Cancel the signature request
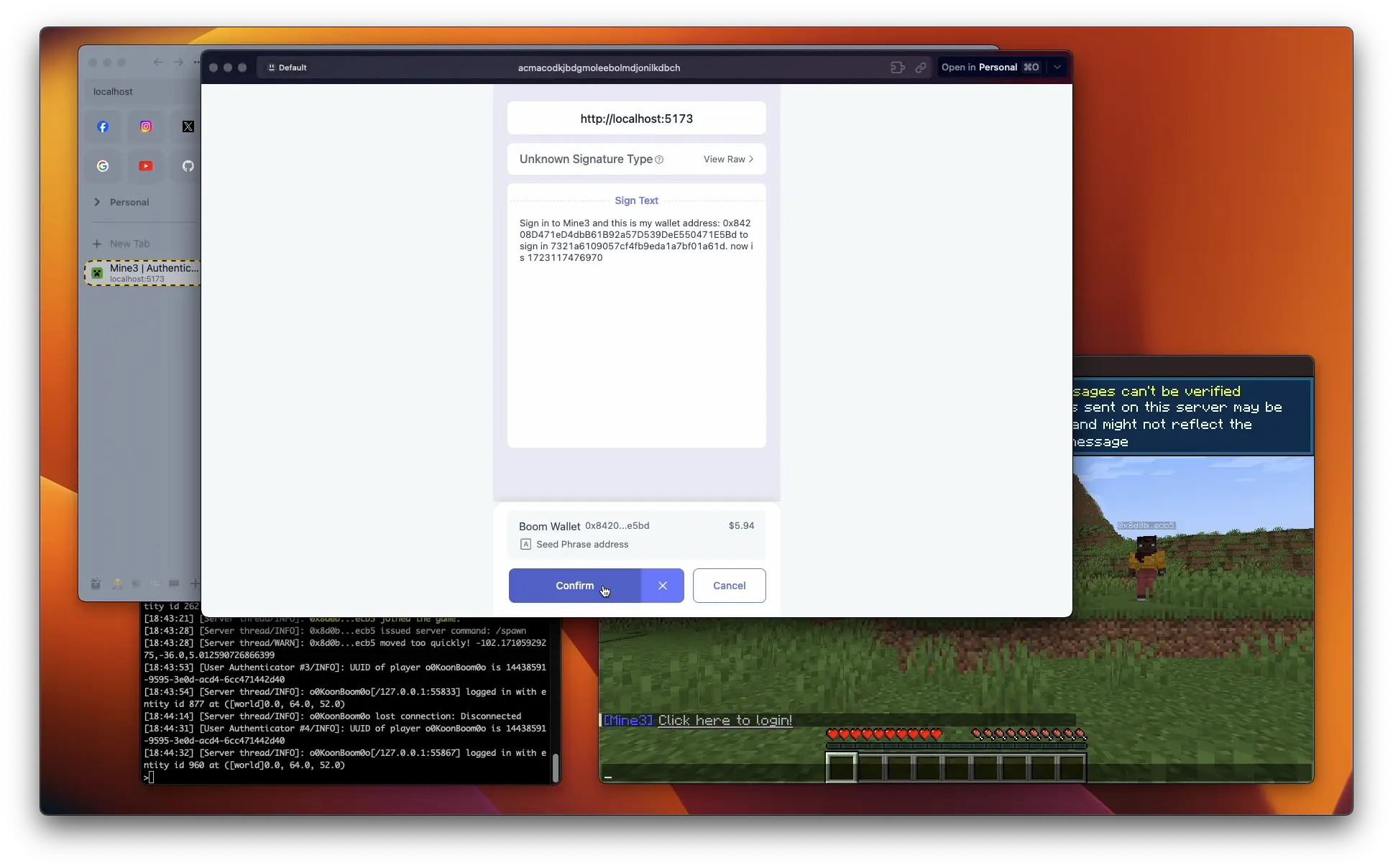 tap(729, 586)
